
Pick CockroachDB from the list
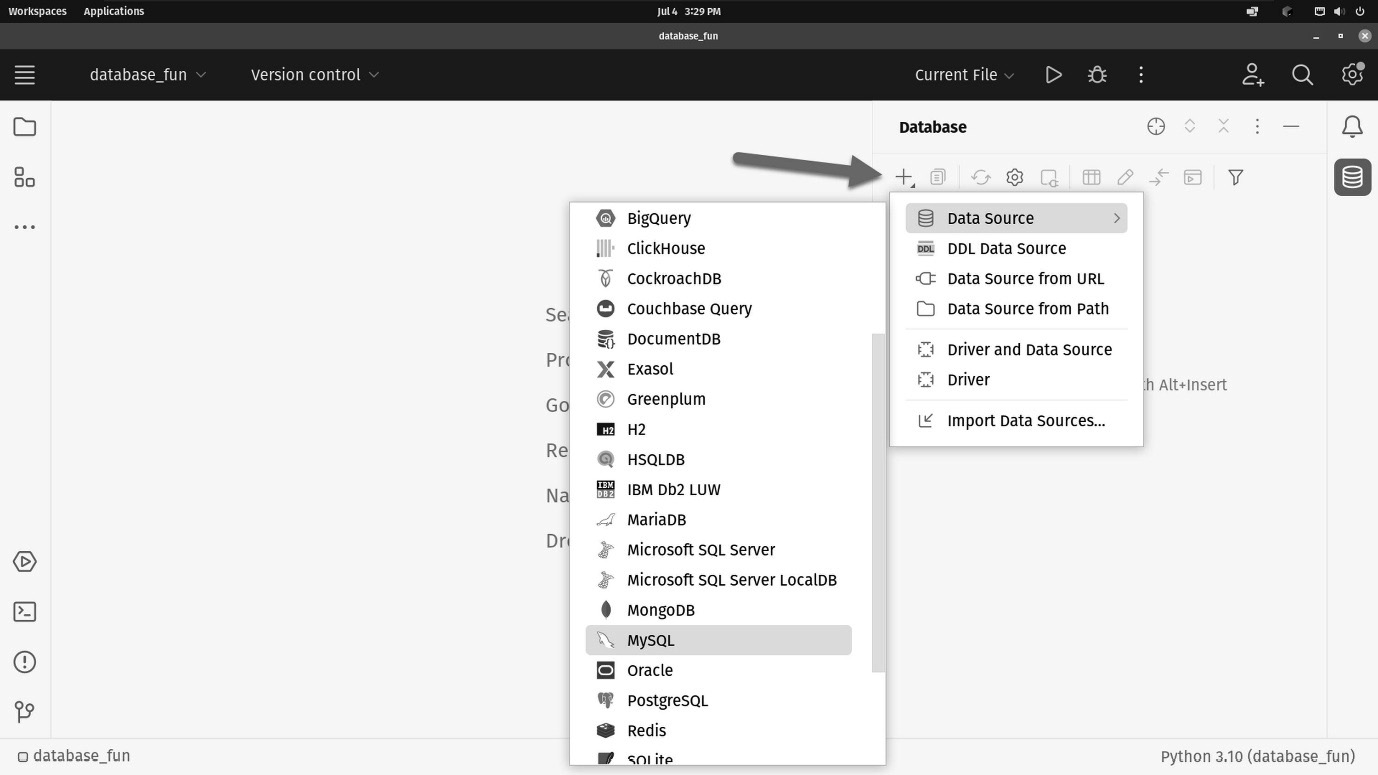tap(719, 278)
